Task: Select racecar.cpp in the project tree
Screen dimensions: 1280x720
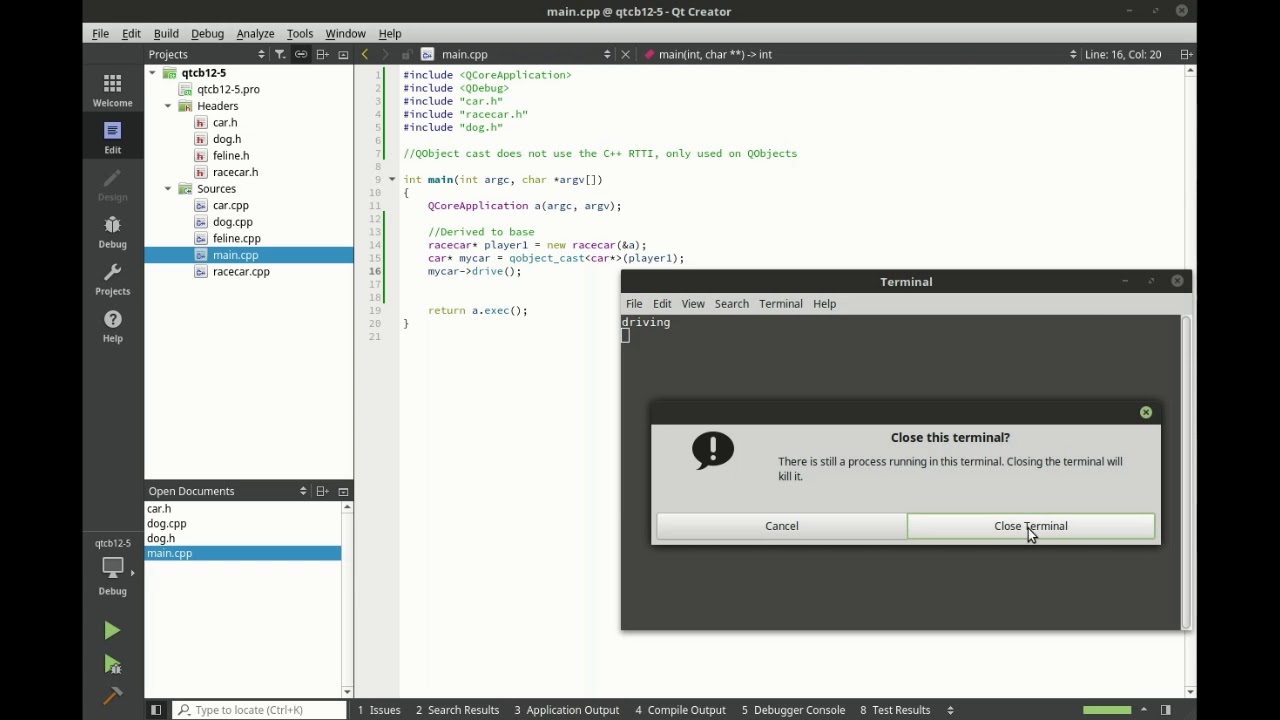Action: click(241, 272)
